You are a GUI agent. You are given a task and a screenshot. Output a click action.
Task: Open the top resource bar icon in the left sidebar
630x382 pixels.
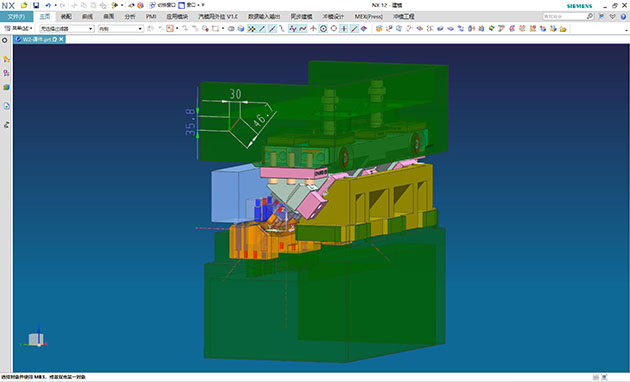click(6, 59)
